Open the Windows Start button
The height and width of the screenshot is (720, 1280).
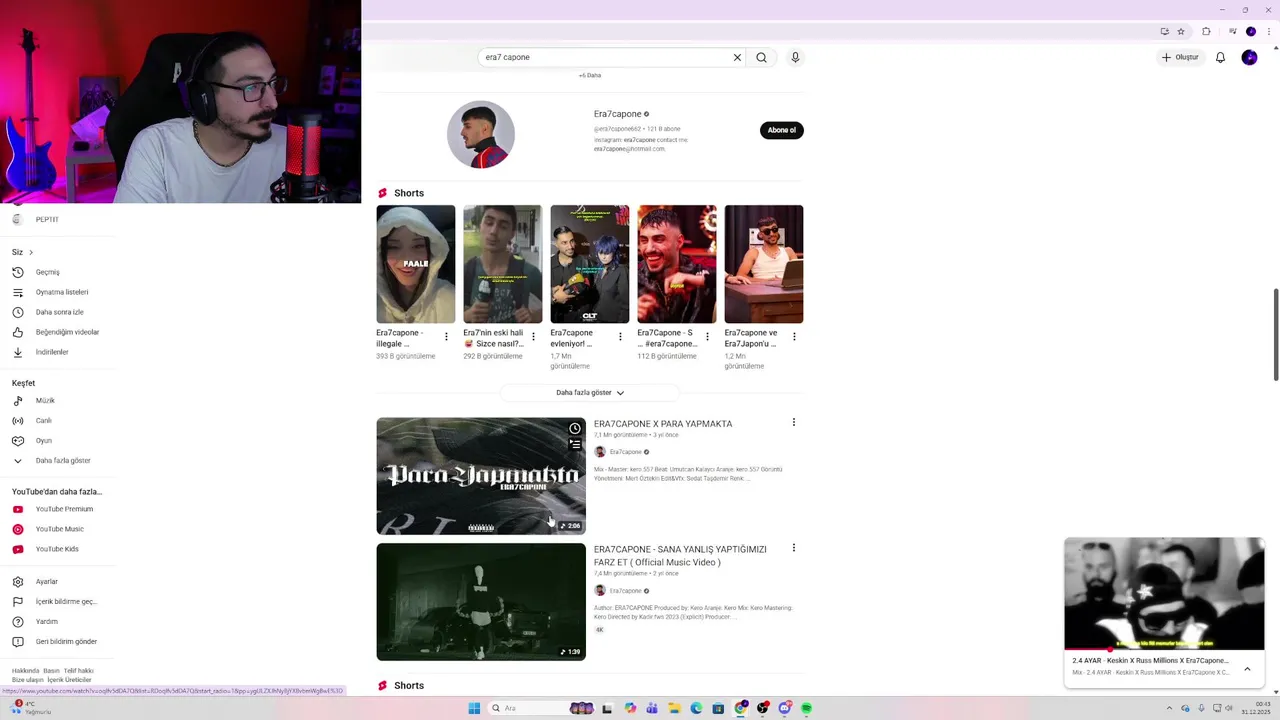click(x=474, y=708)
